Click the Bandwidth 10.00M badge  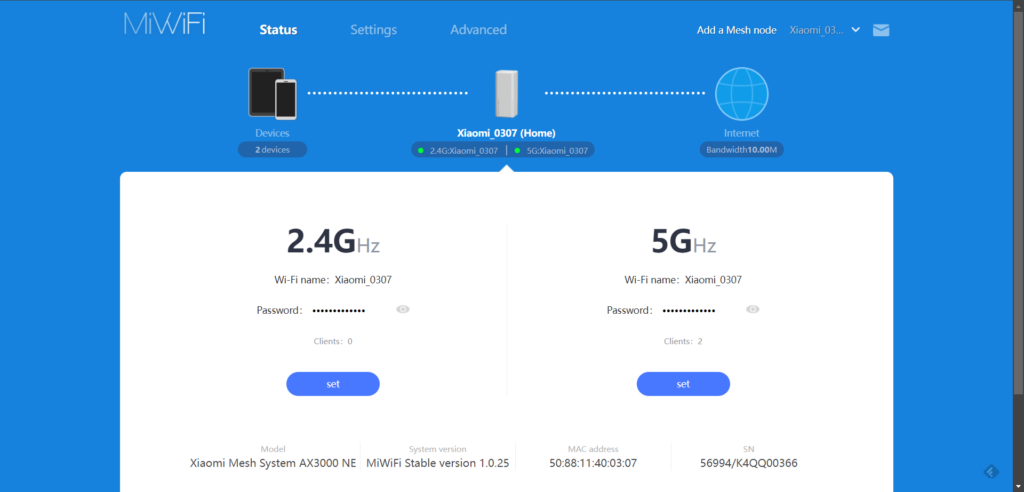click(741, 150)
